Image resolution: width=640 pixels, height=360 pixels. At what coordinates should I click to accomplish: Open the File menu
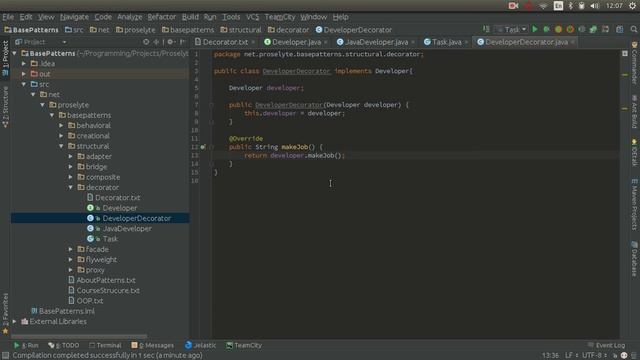[x=8, y=17]
